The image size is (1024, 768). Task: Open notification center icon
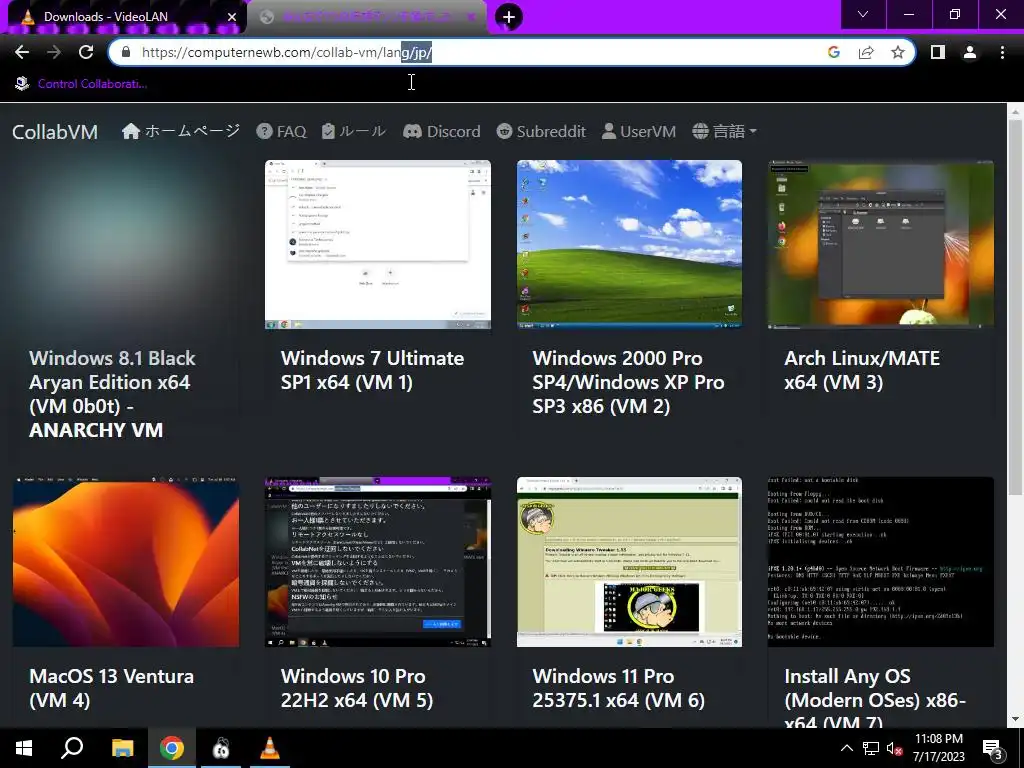[x=993, y=749]
